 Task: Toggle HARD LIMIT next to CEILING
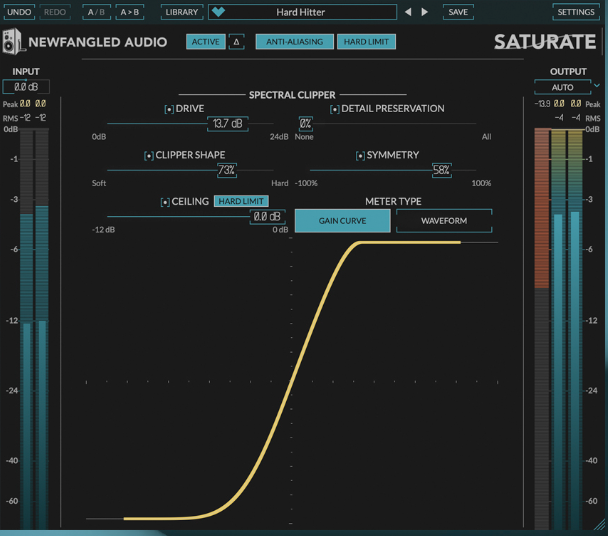coord(241,201)
